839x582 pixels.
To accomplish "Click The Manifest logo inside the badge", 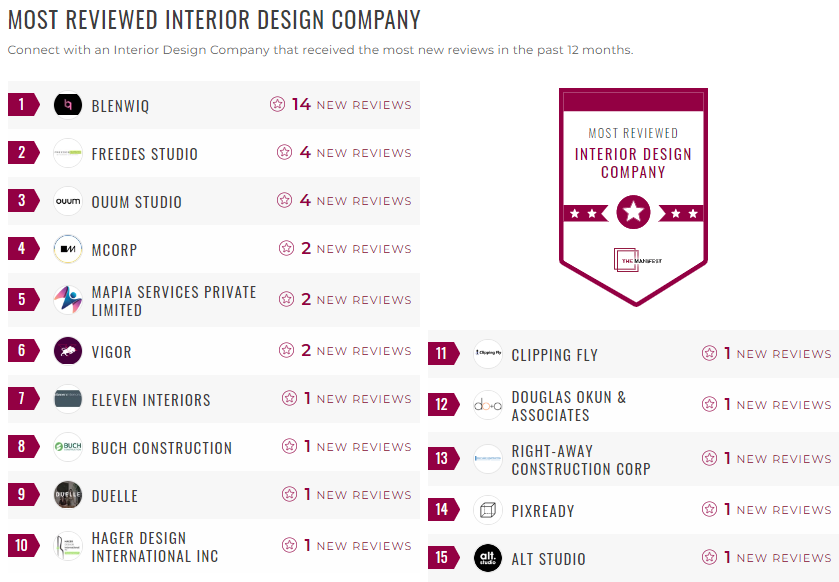I will [x=633, y=257].
